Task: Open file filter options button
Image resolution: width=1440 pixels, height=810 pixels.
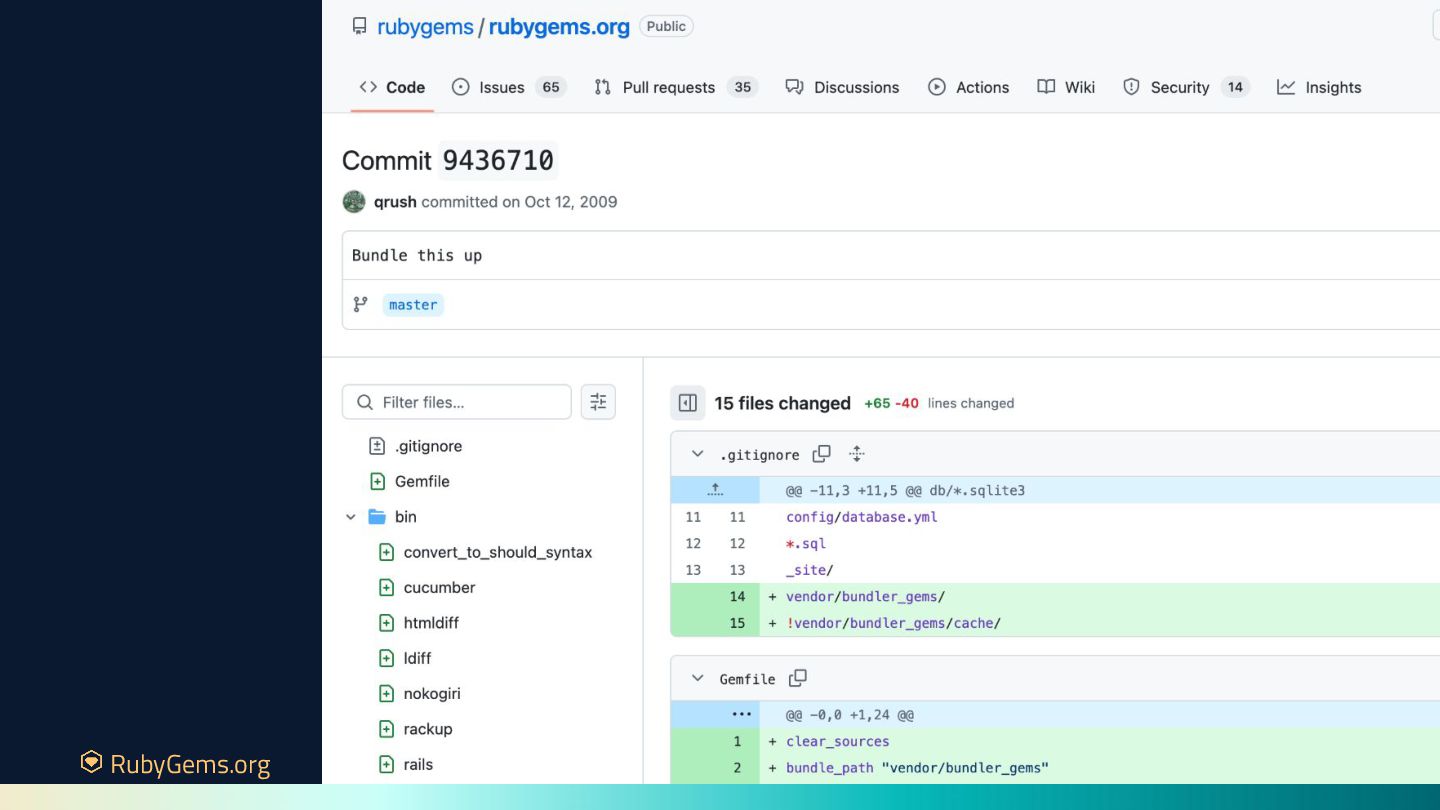Action: (598, 402)
